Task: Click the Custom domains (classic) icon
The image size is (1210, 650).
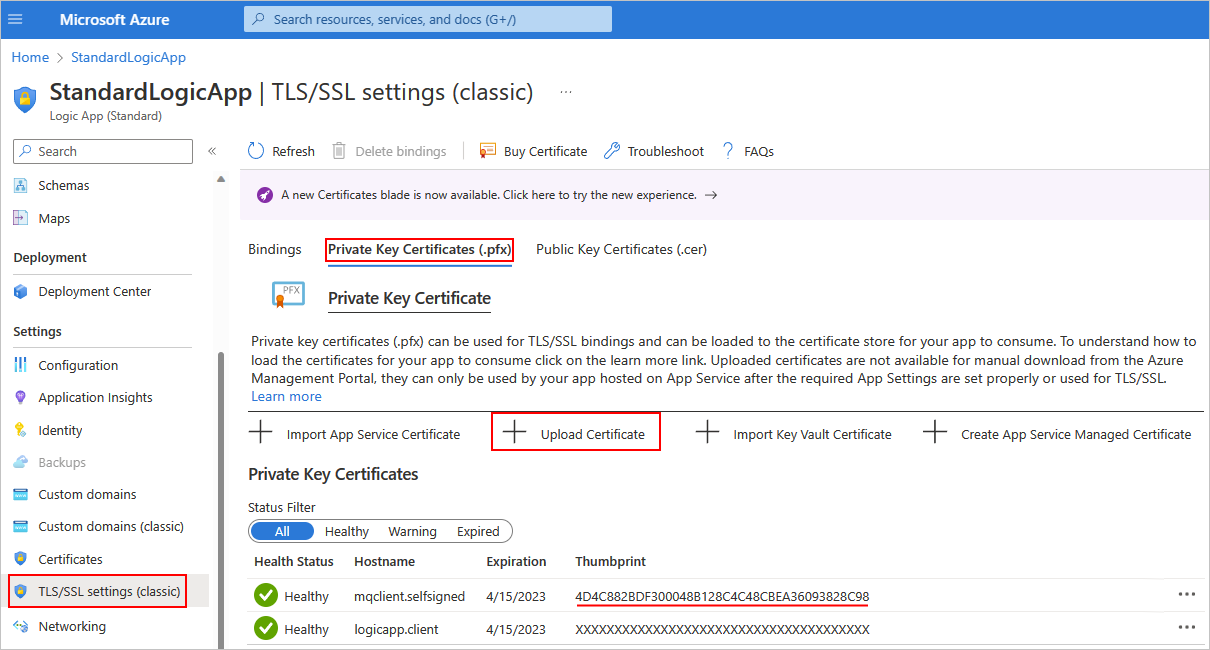Action: coord(21,526)
